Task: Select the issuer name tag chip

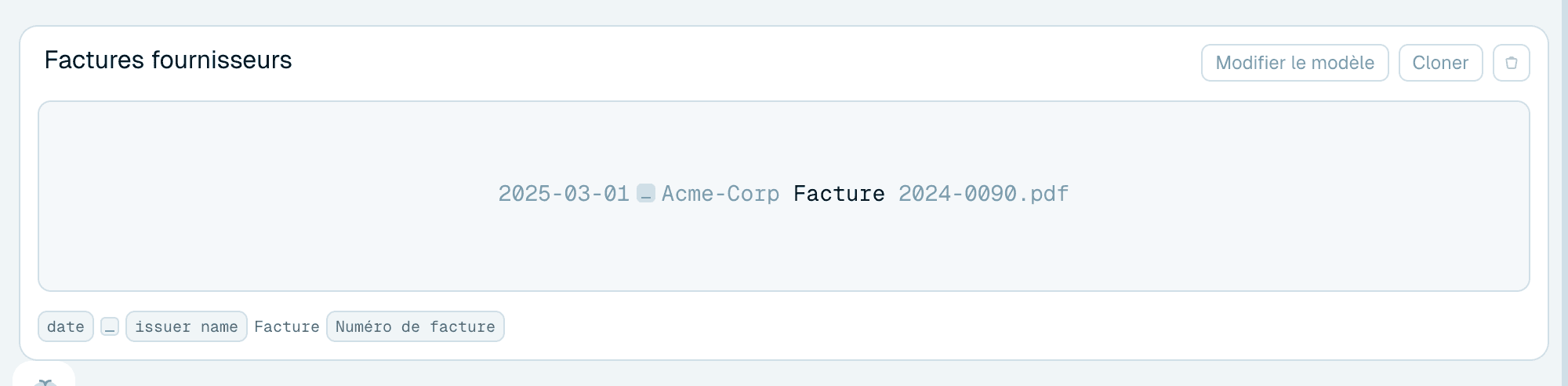Action: [187, 326]
